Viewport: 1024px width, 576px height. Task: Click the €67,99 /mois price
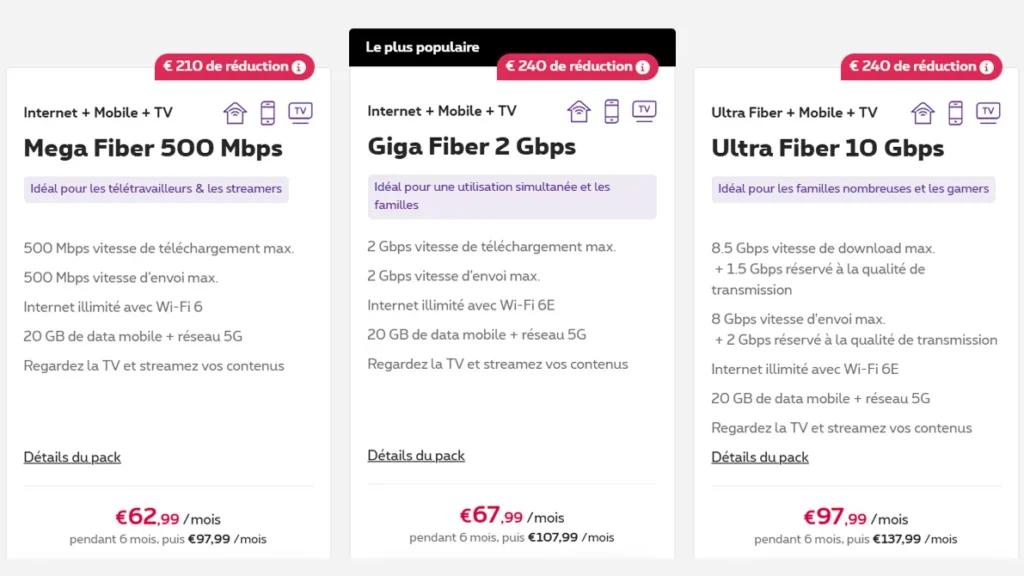(x=512, y=517)
